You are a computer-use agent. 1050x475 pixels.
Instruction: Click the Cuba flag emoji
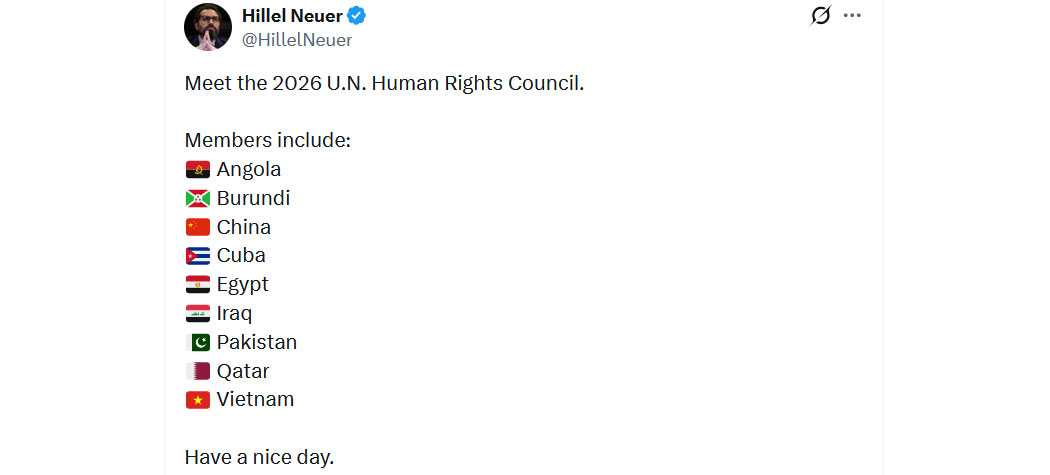198,256
